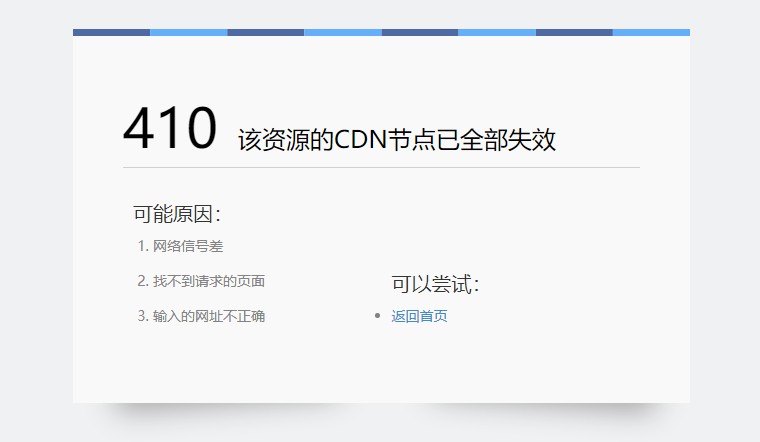Click the fifth top stripe segment, dark blue
760x442 pixels.
[x=419, y=32]
